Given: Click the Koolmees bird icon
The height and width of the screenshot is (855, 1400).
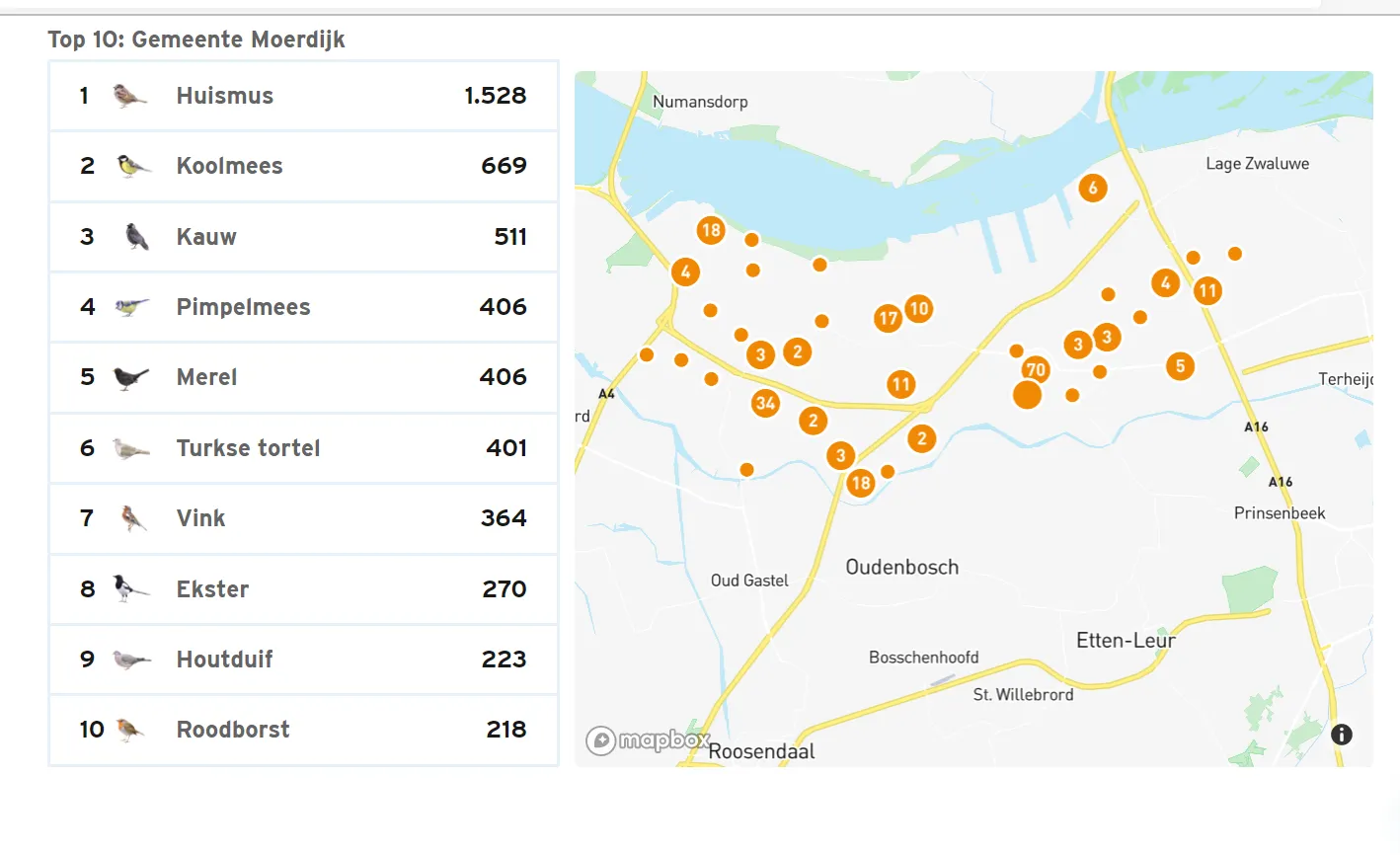Looking at the screenshot, I should coord(132,166).
